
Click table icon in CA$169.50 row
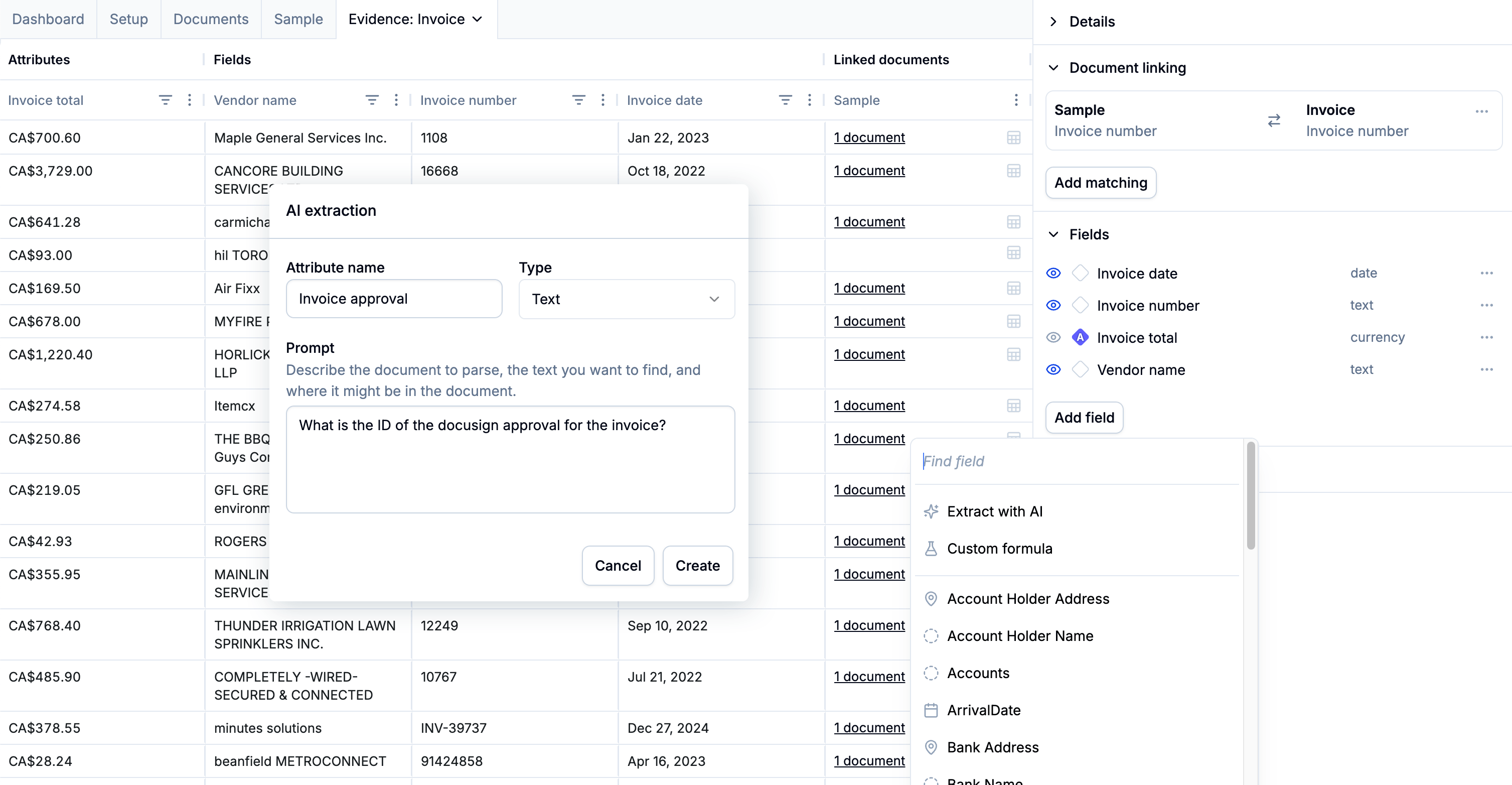click(x=1014, y=288)
